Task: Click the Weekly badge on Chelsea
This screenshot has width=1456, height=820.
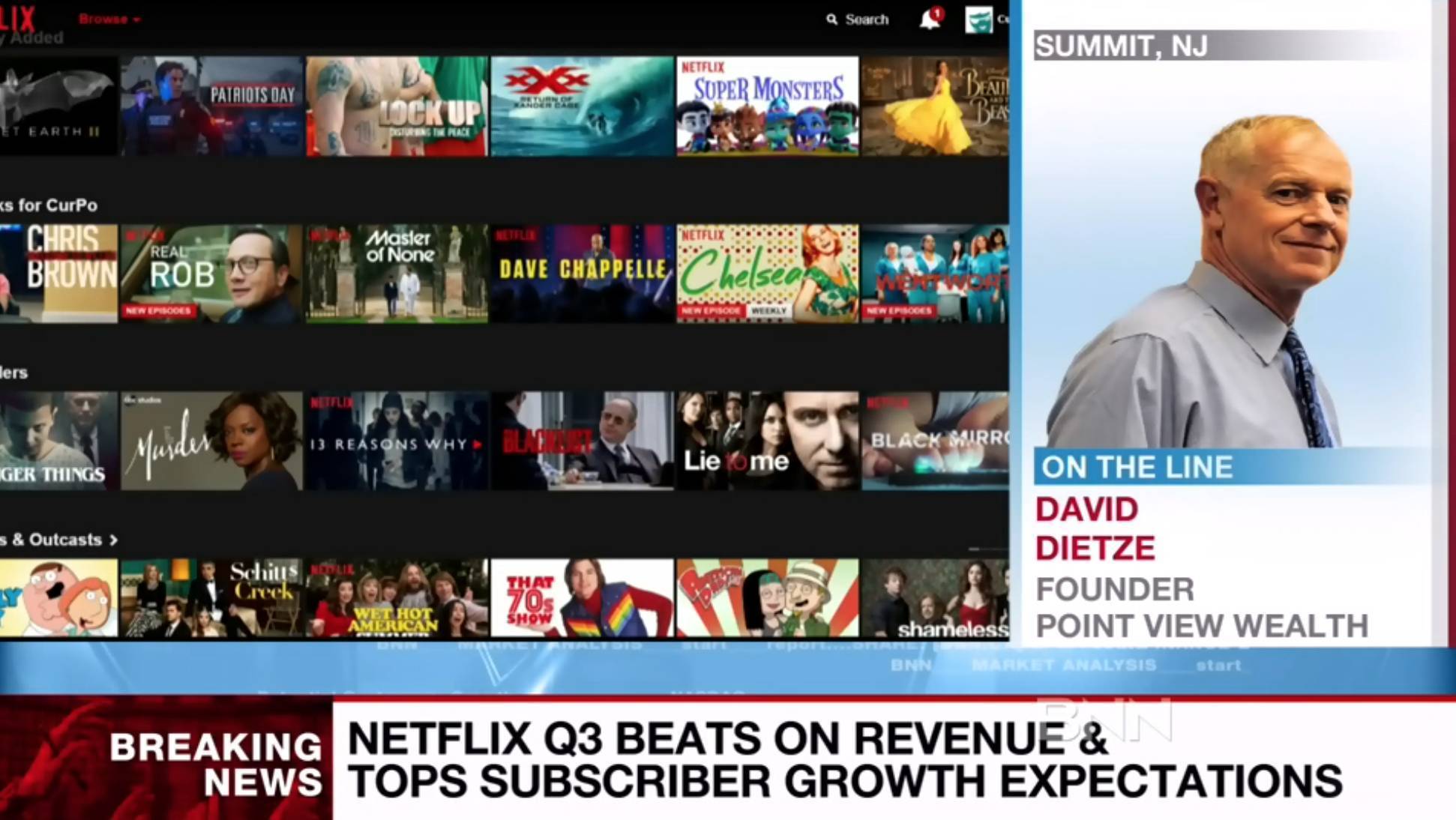Action: [768, 310]
